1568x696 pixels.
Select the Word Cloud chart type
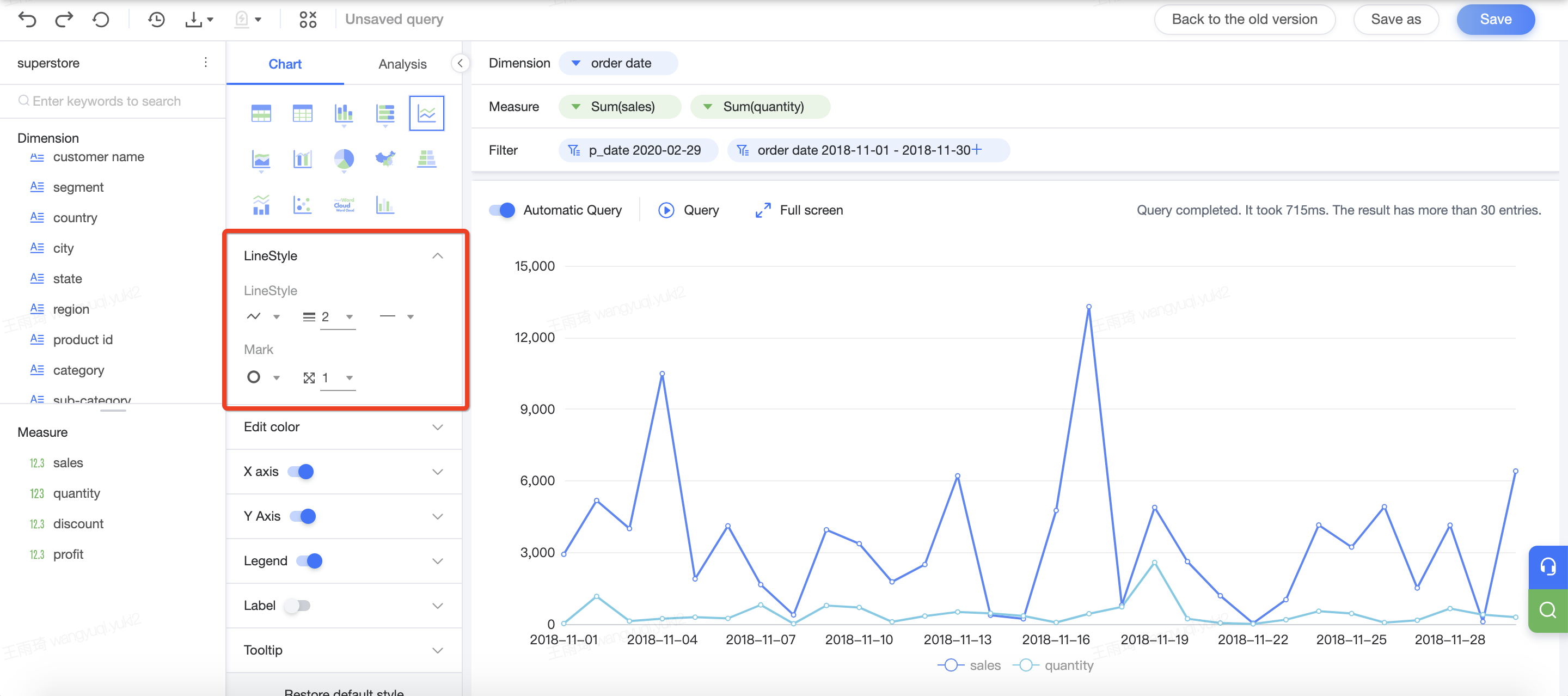point(344,205)
